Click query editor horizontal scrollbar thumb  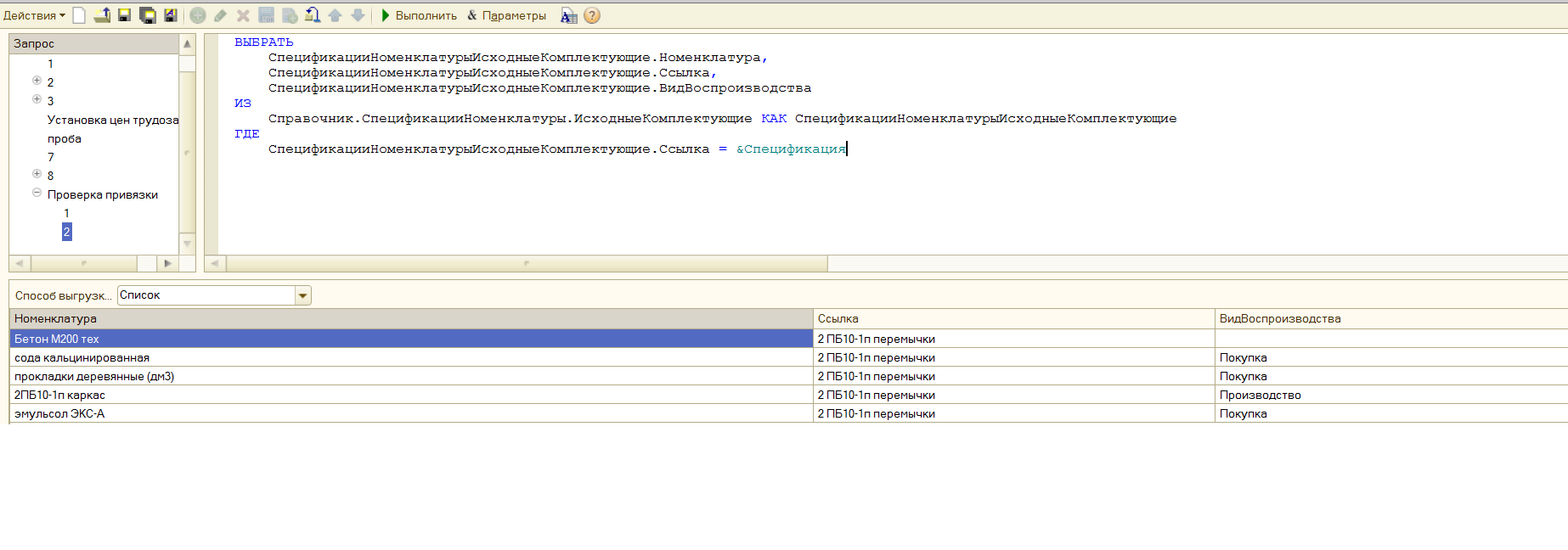[x=527, y=263]
